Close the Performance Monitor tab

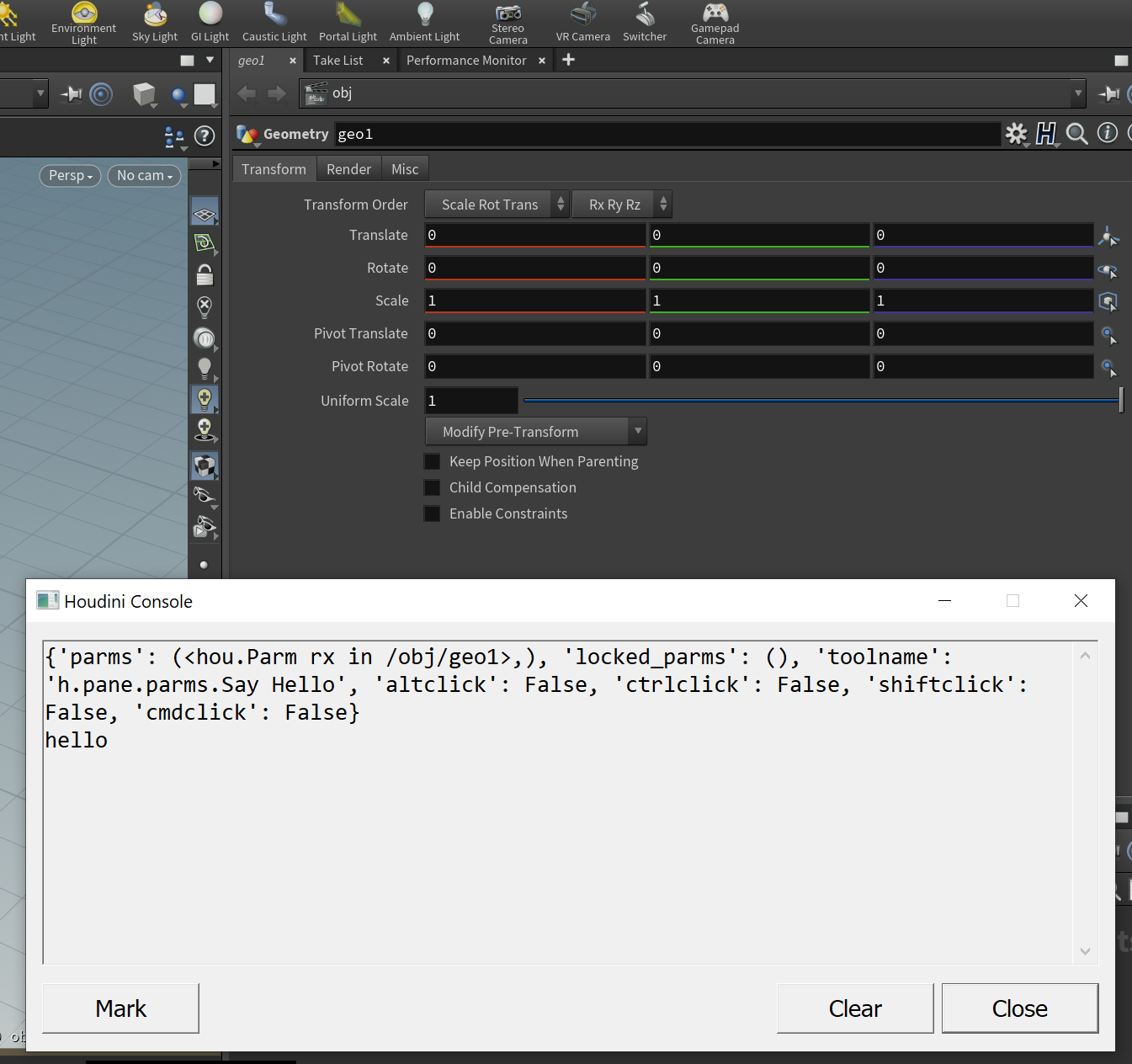542,61
